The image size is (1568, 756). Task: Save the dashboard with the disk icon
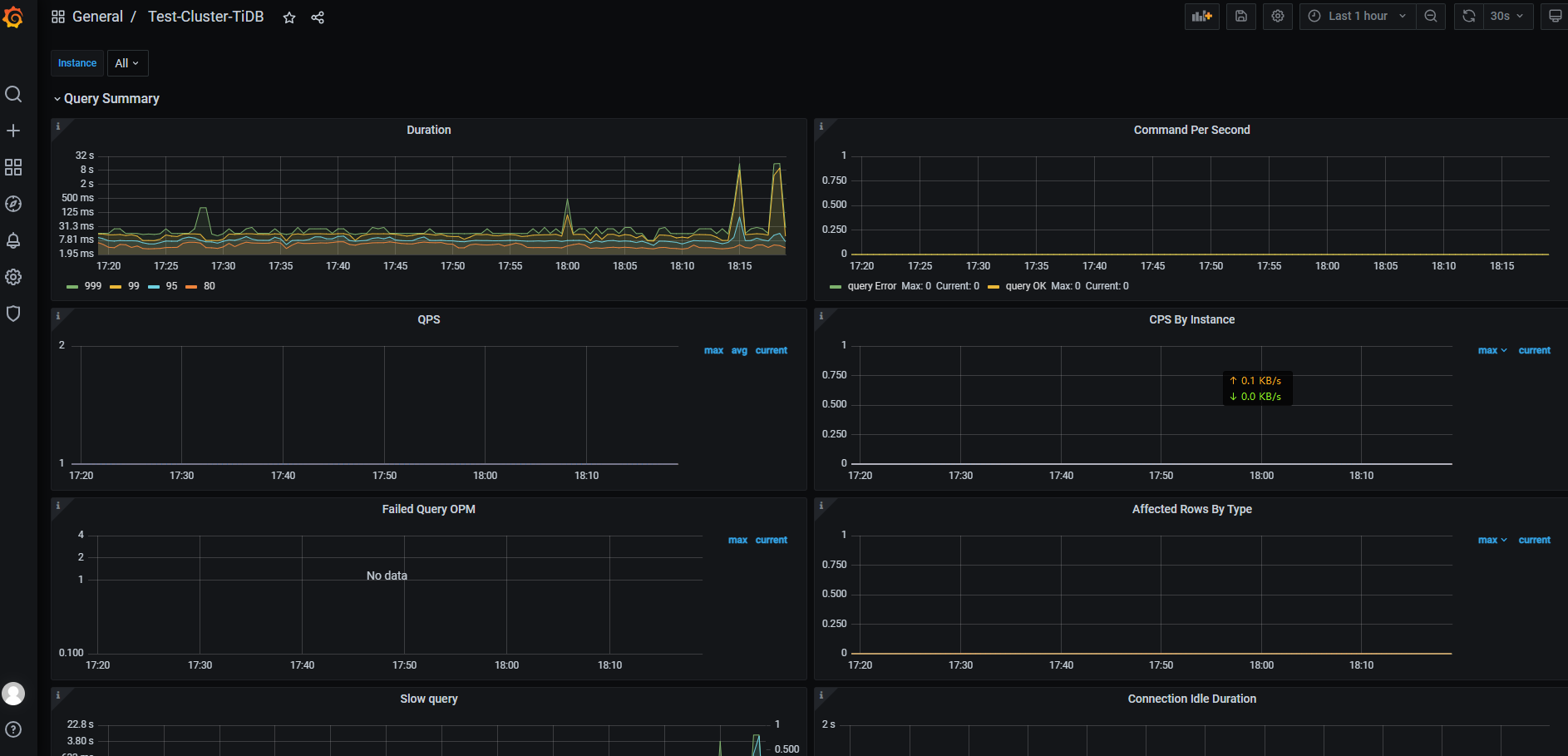[x=1241, y=16]
